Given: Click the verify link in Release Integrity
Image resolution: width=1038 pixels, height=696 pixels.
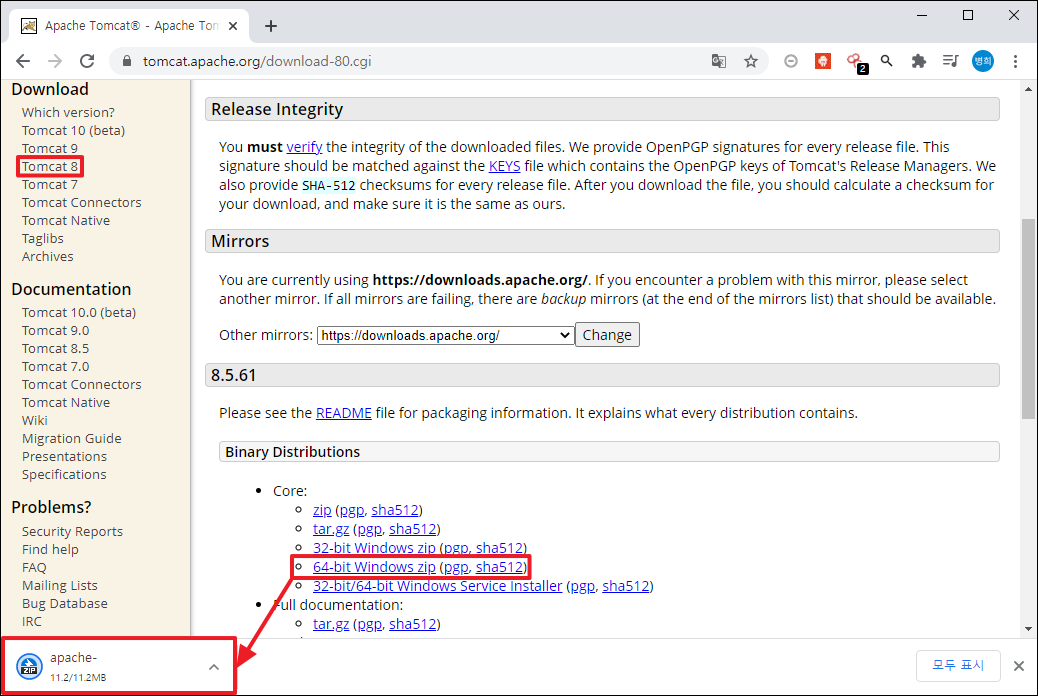Looking at the screenshot, I should pos(305,146).
